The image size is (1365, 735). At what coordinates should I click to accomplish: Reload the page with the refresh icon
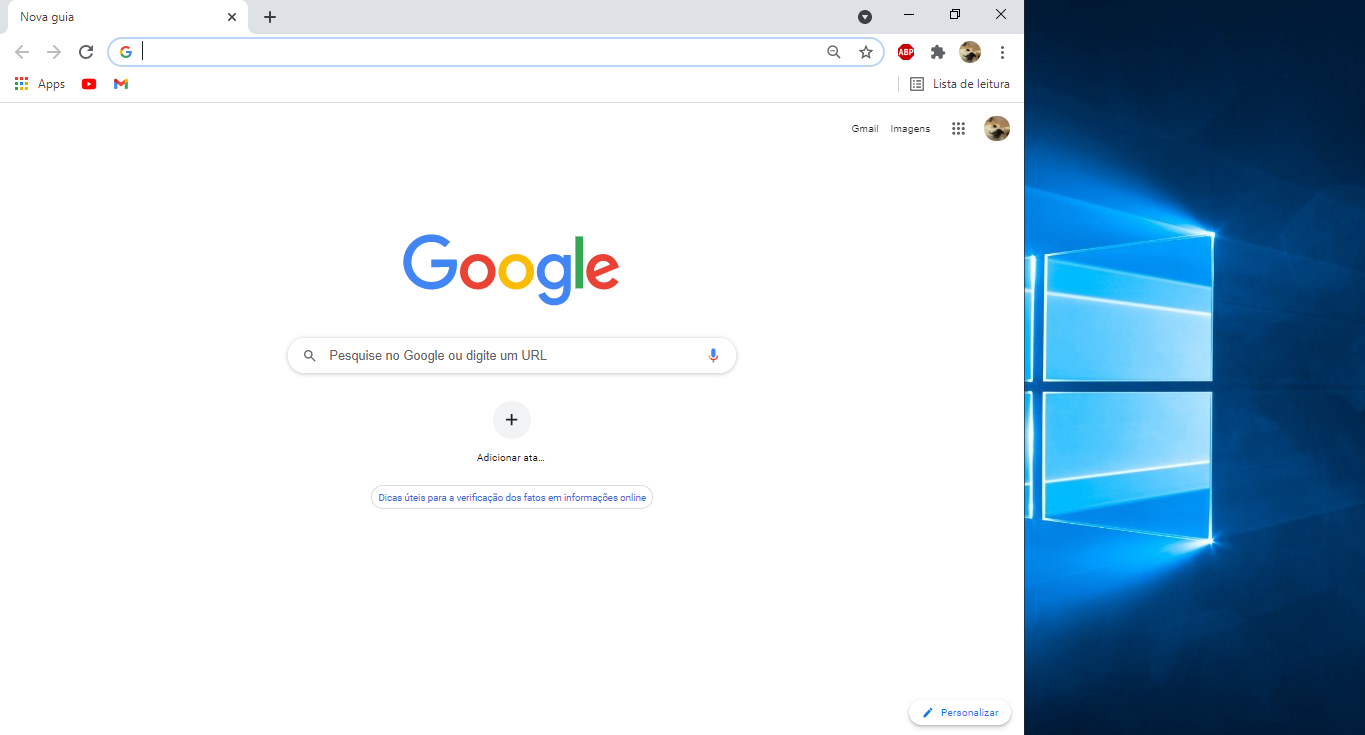86,52
